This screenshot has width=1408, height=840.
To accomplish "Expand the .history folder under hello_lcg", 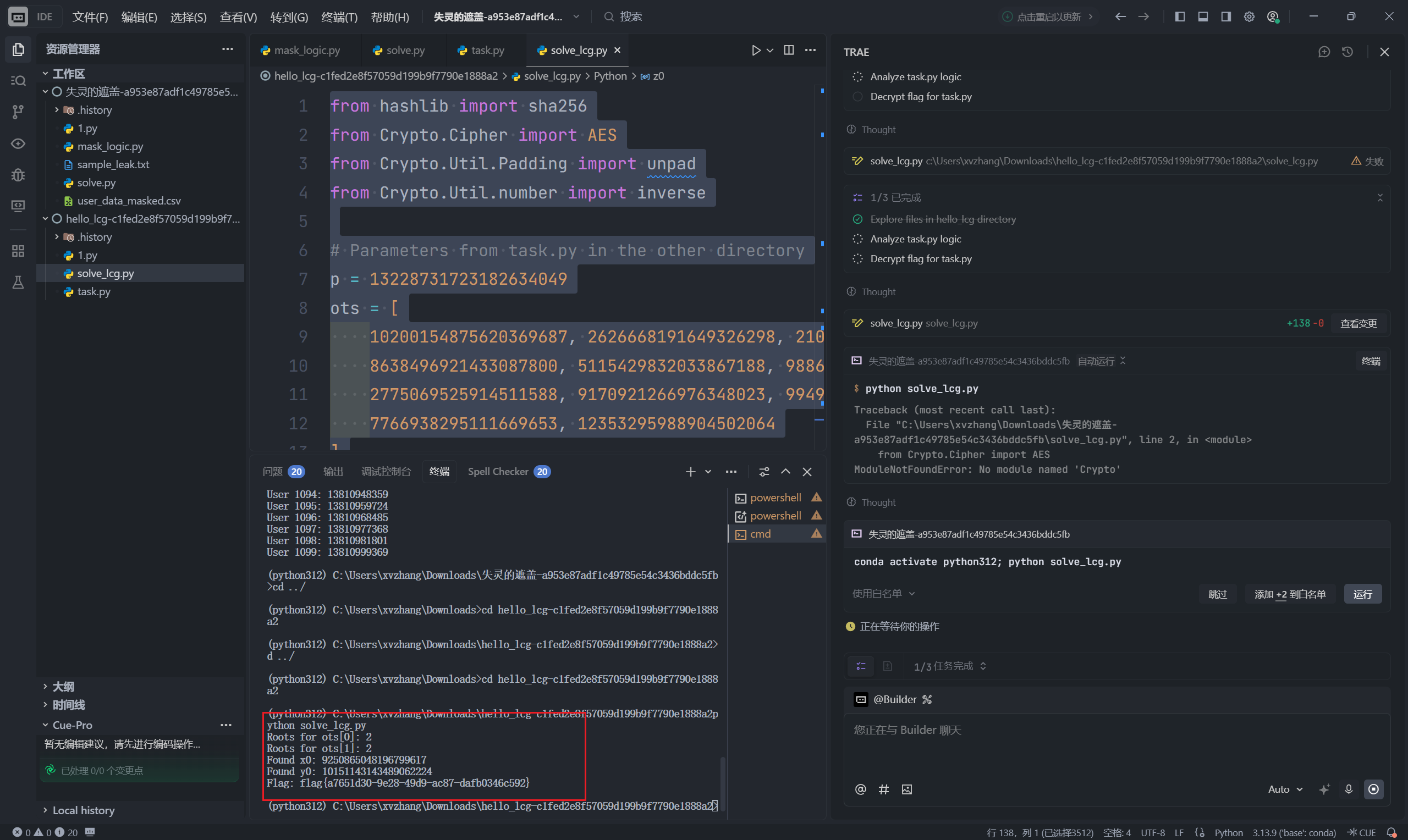I will click(57, 236).
